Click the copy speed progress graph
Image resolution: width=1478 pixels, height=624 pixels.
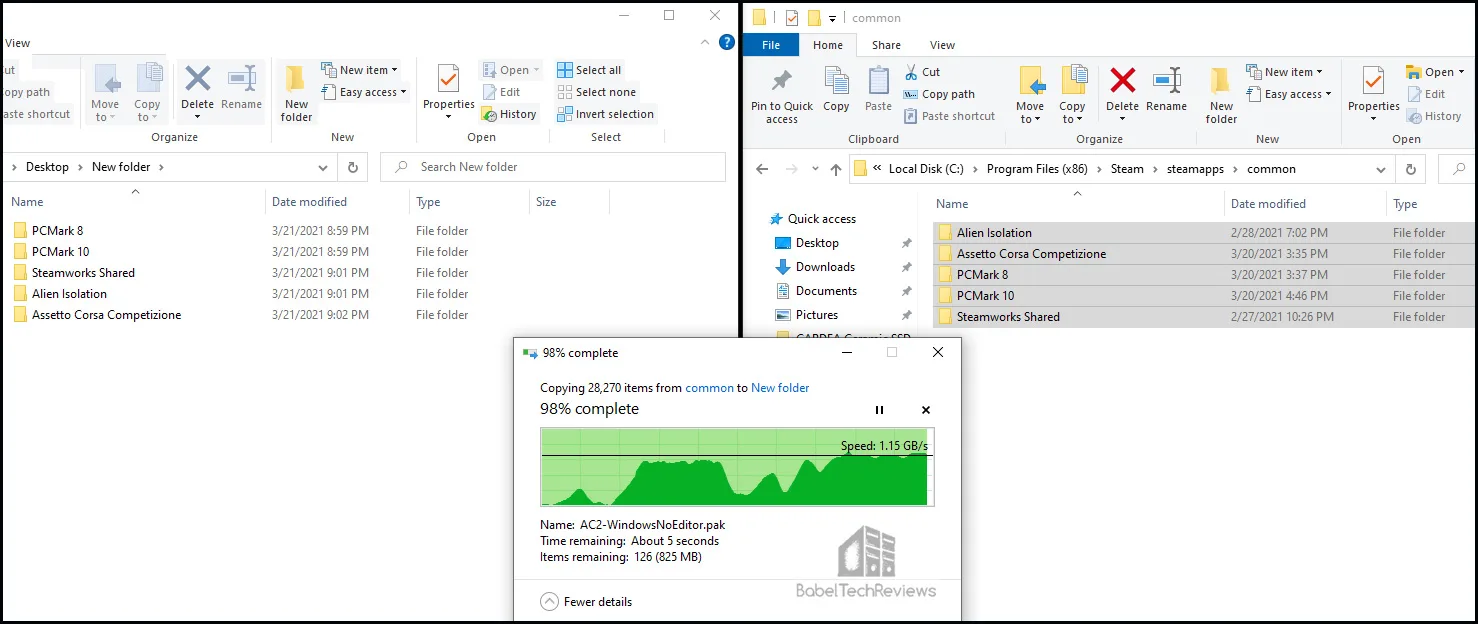[737, 467]
